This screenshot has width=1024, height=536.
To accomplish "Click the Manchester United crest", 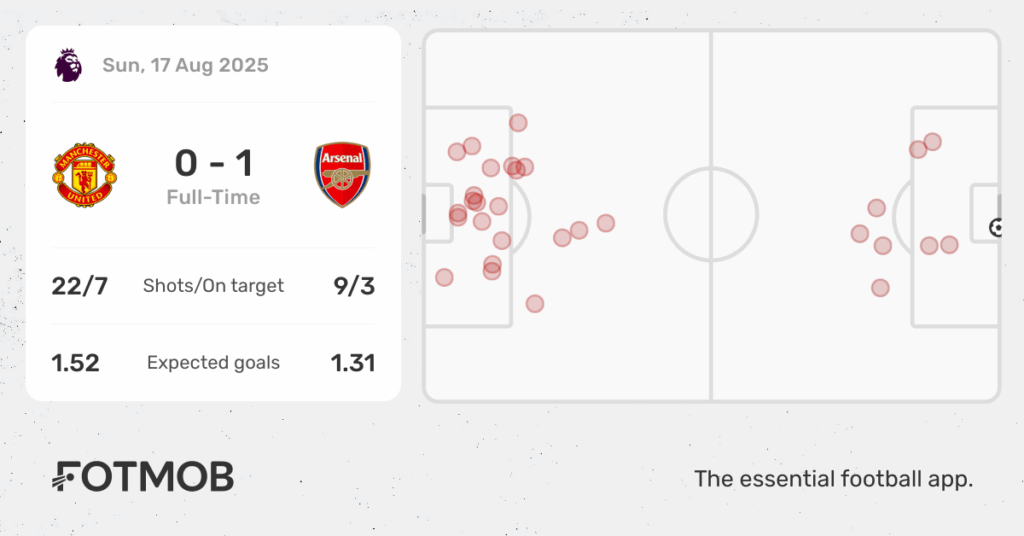I will (85, 175).
